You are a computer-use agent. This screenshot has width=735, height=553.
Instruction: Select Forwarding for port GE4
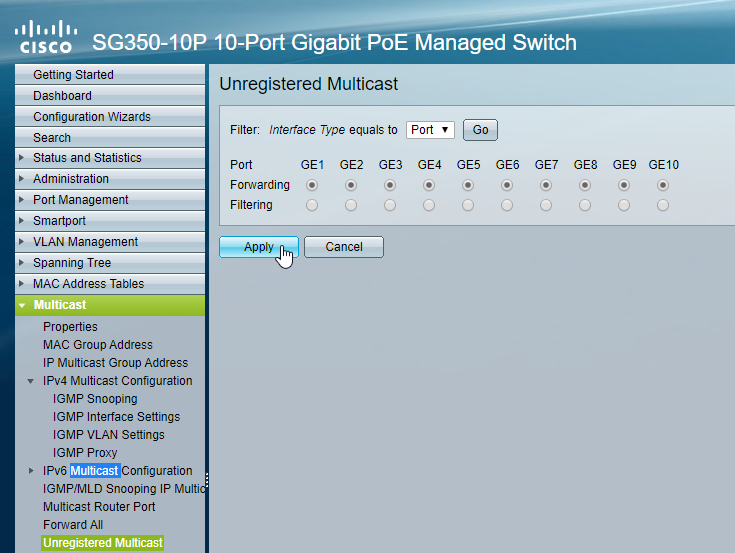coord(428,185)
